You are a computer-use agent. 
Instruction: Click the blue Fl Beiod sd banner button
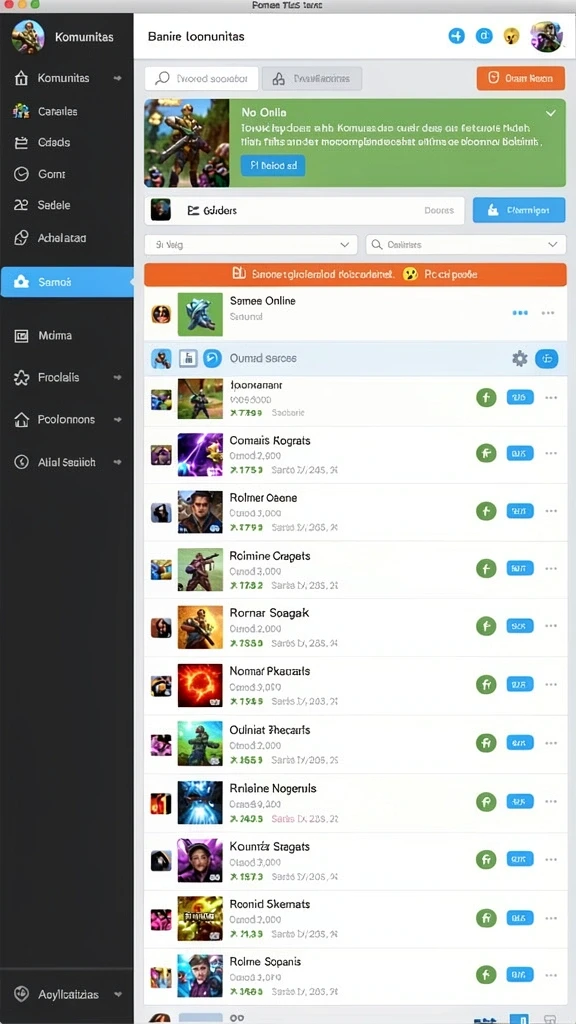pyautogui.click(x=273, y=165)
